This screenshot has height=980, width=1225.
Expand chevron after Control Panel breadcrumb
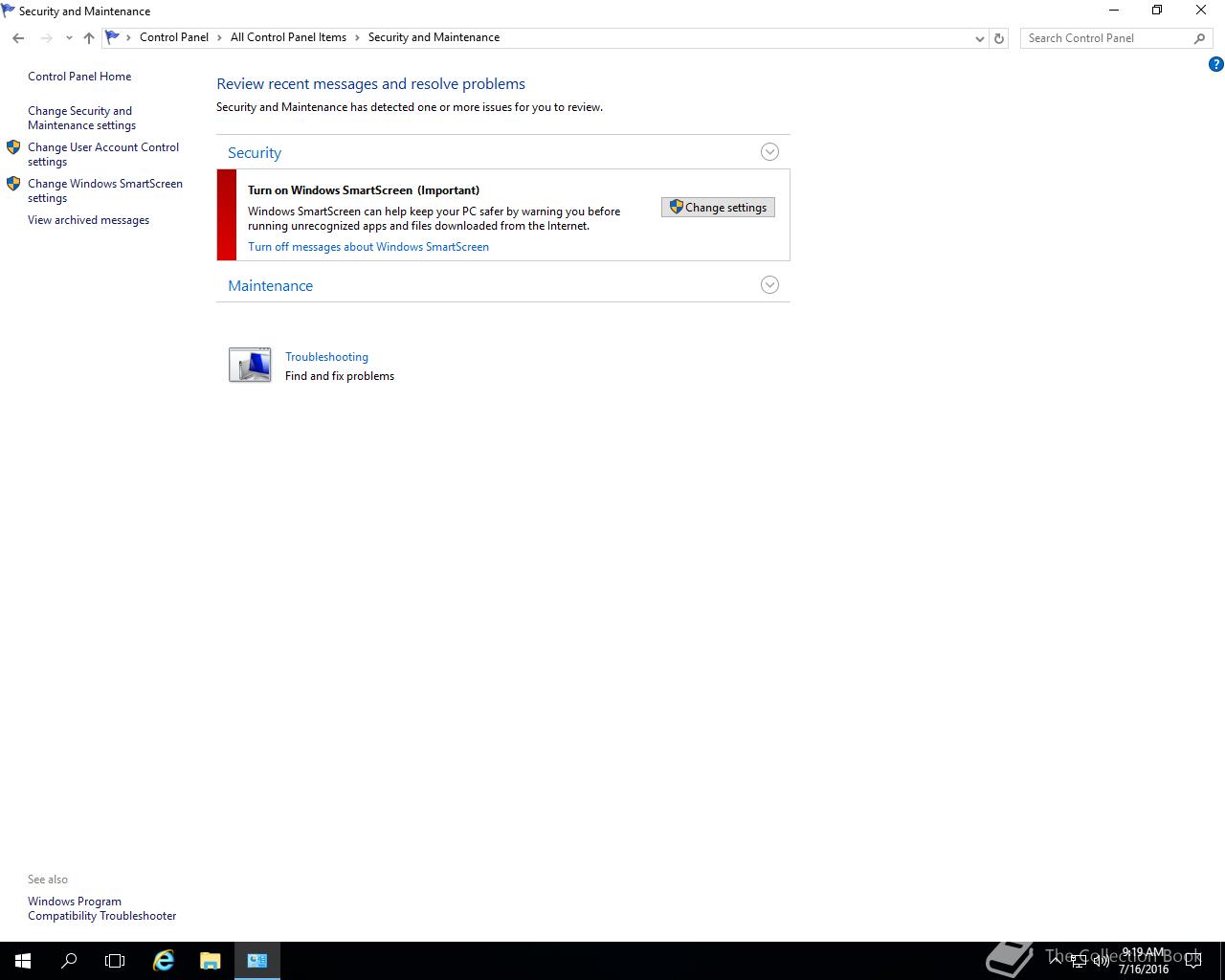tap(219, 37)
